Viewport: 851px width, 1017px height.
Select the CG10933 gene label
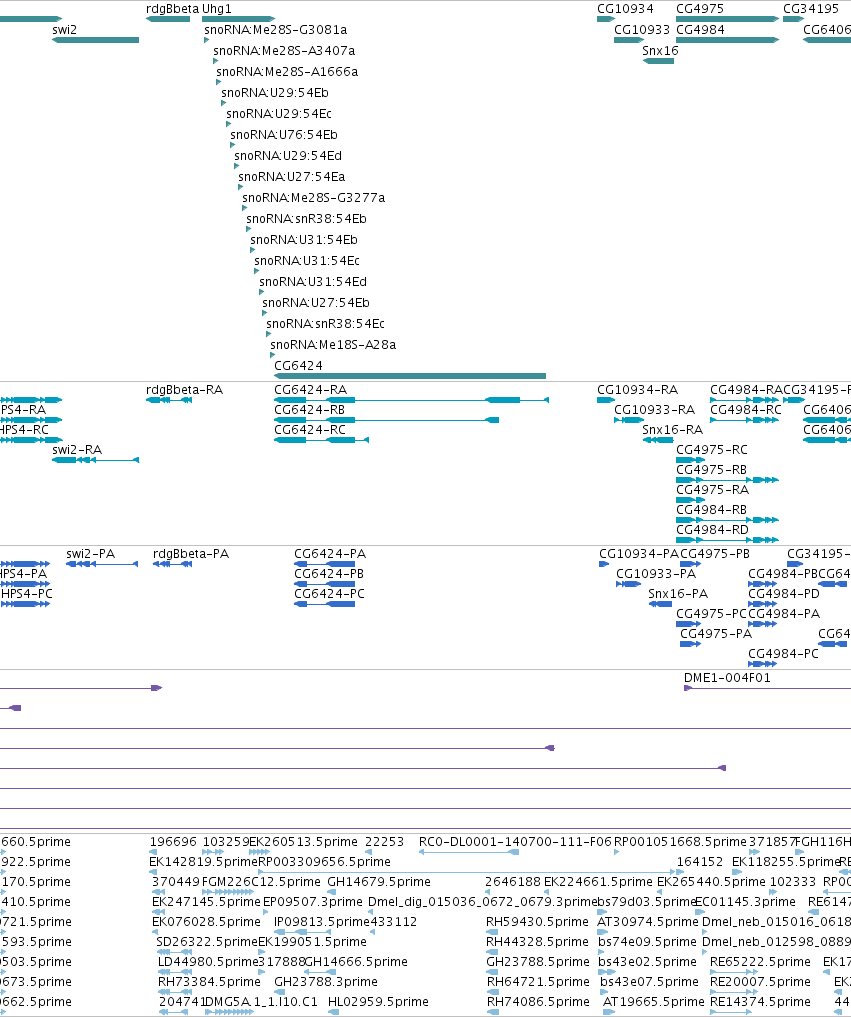point(642,30)
